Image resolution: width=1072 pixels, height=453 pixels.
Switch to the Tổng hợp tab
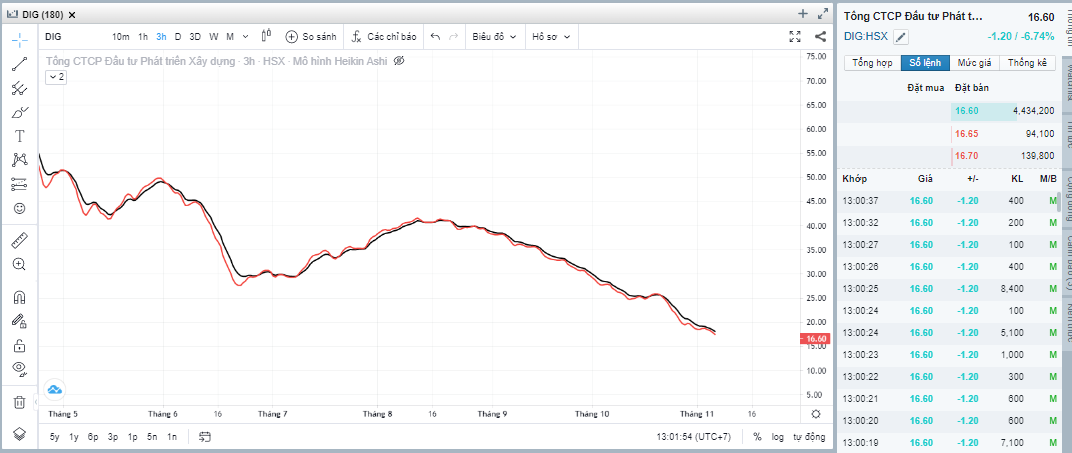[872, 63]
